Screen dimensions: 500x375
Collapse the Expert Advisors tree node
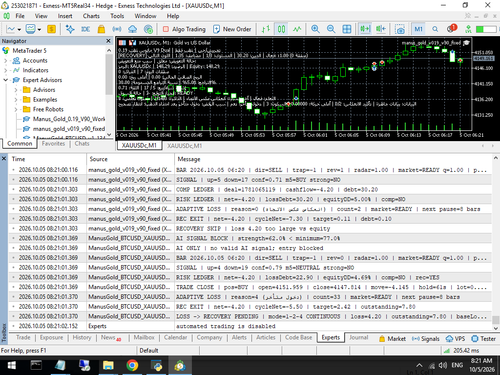tap(6, 80)
